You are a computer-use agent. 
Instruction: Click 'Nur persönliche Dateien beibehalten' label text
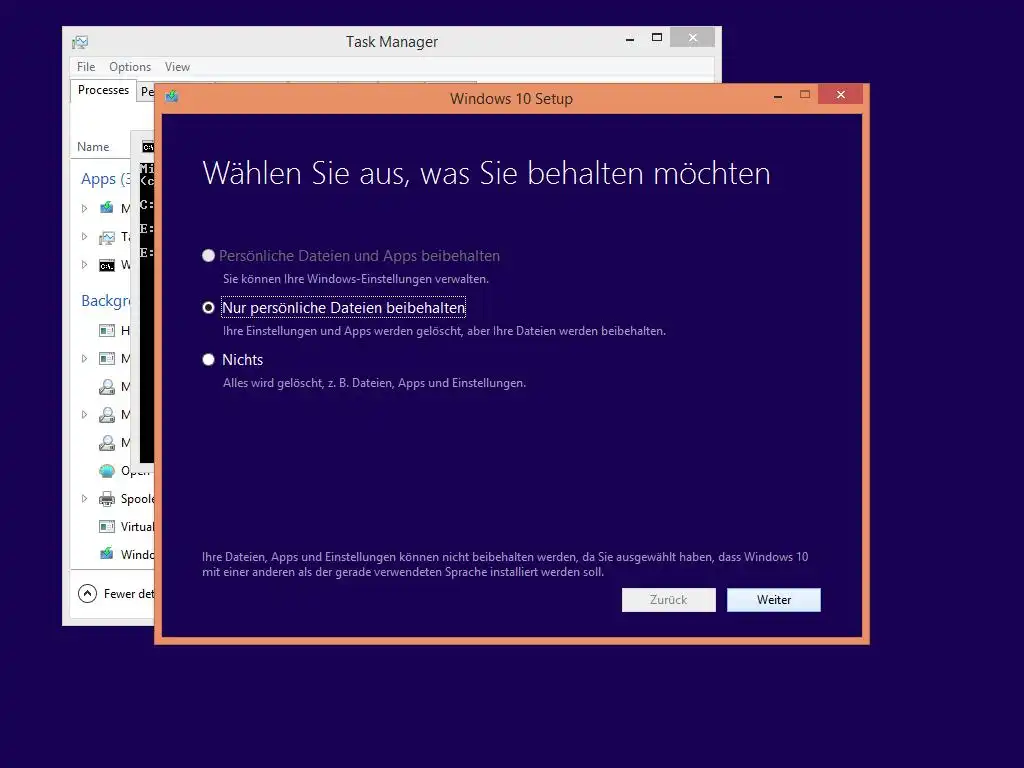[344, 308]
